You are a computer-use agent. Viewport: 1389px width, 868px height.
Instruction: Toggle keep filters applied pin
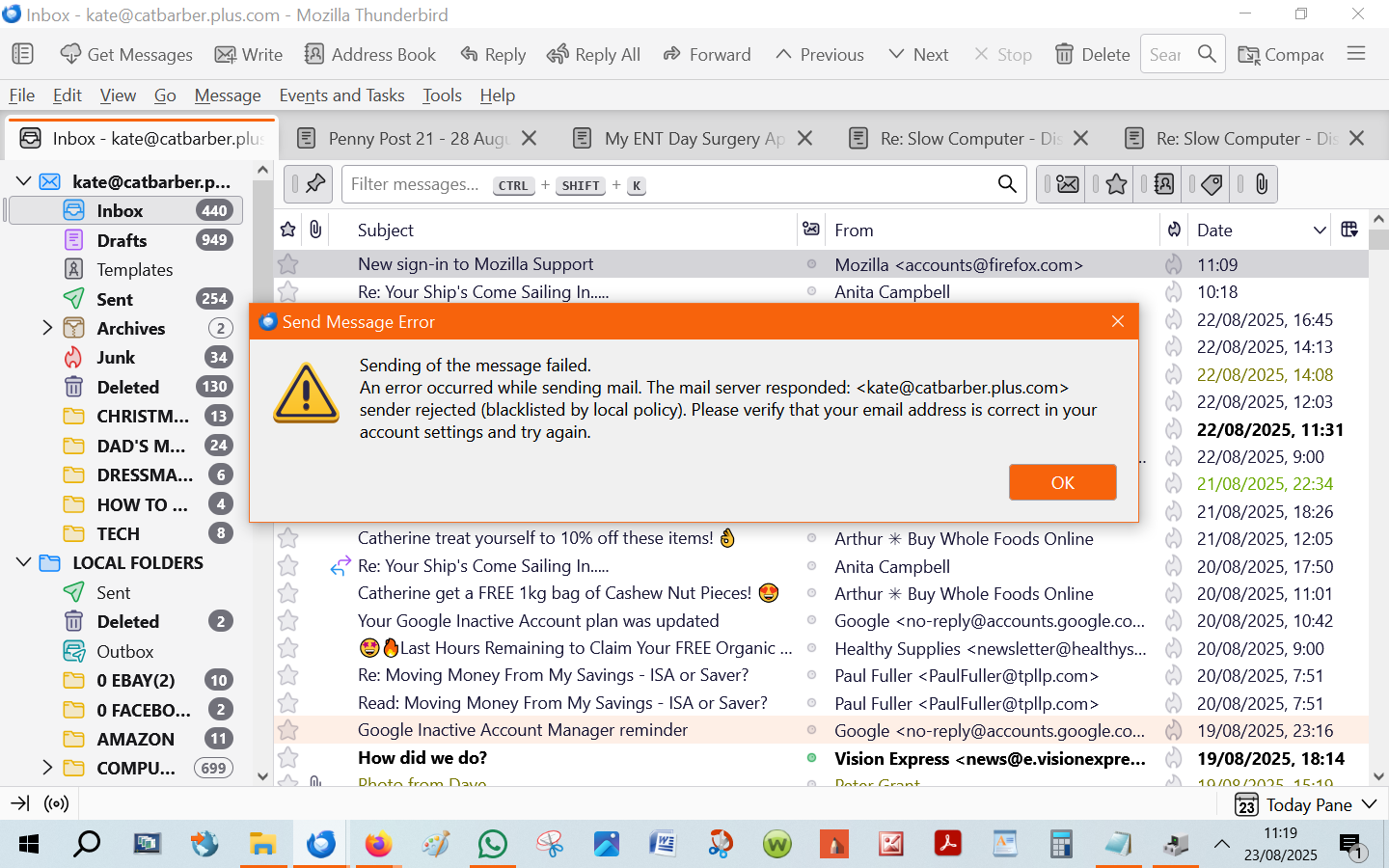pos(310,184)
